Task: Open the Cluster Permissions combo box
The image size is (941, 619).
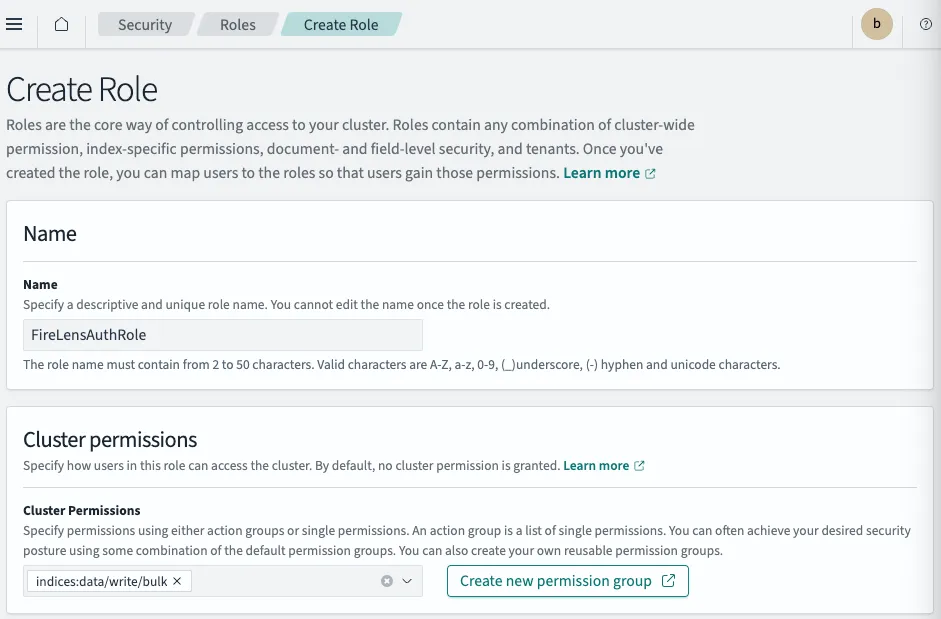Action: [285, 581]
